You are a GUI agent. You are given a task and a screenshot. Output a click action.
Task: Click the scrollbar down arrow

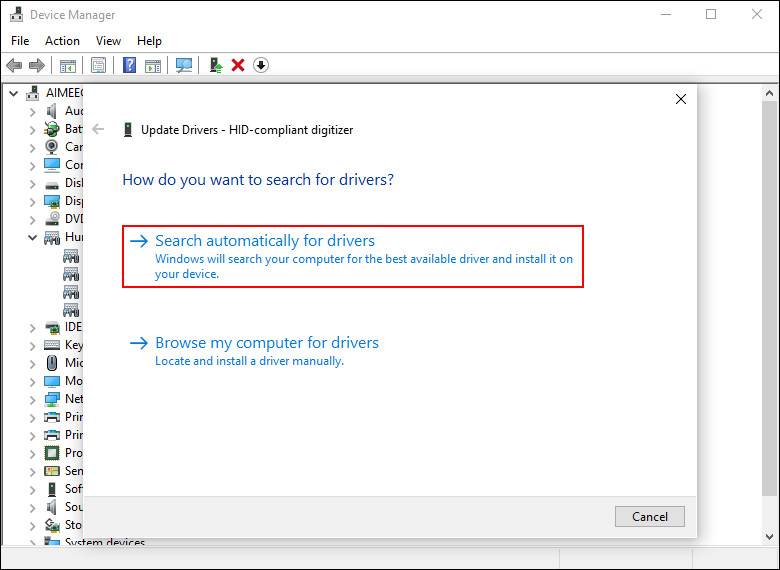point(770,537)
